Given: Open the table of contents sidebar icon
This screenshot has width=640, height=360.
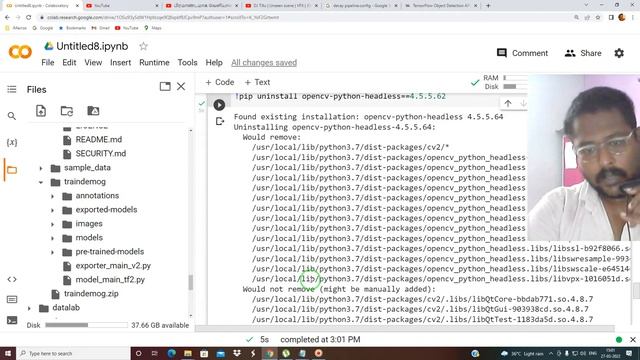Looking at the screenshot, I should (12, 89).
